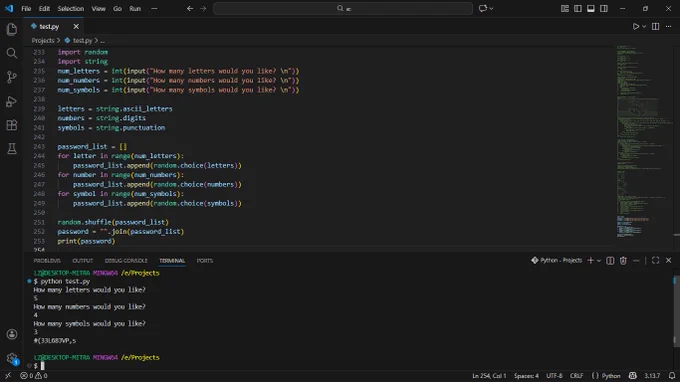Image resolution: width=680 pixels, height=382 pixels.
Task: Open Customize Layout button in title bar
Action: tap(565, 9)
